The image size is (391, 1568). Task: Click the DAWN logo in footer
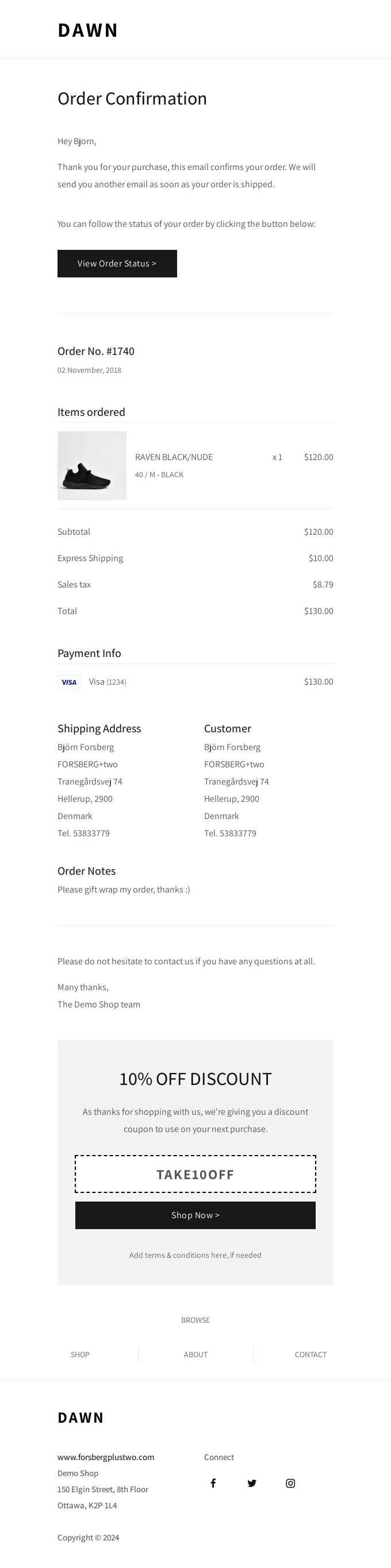80,1418
